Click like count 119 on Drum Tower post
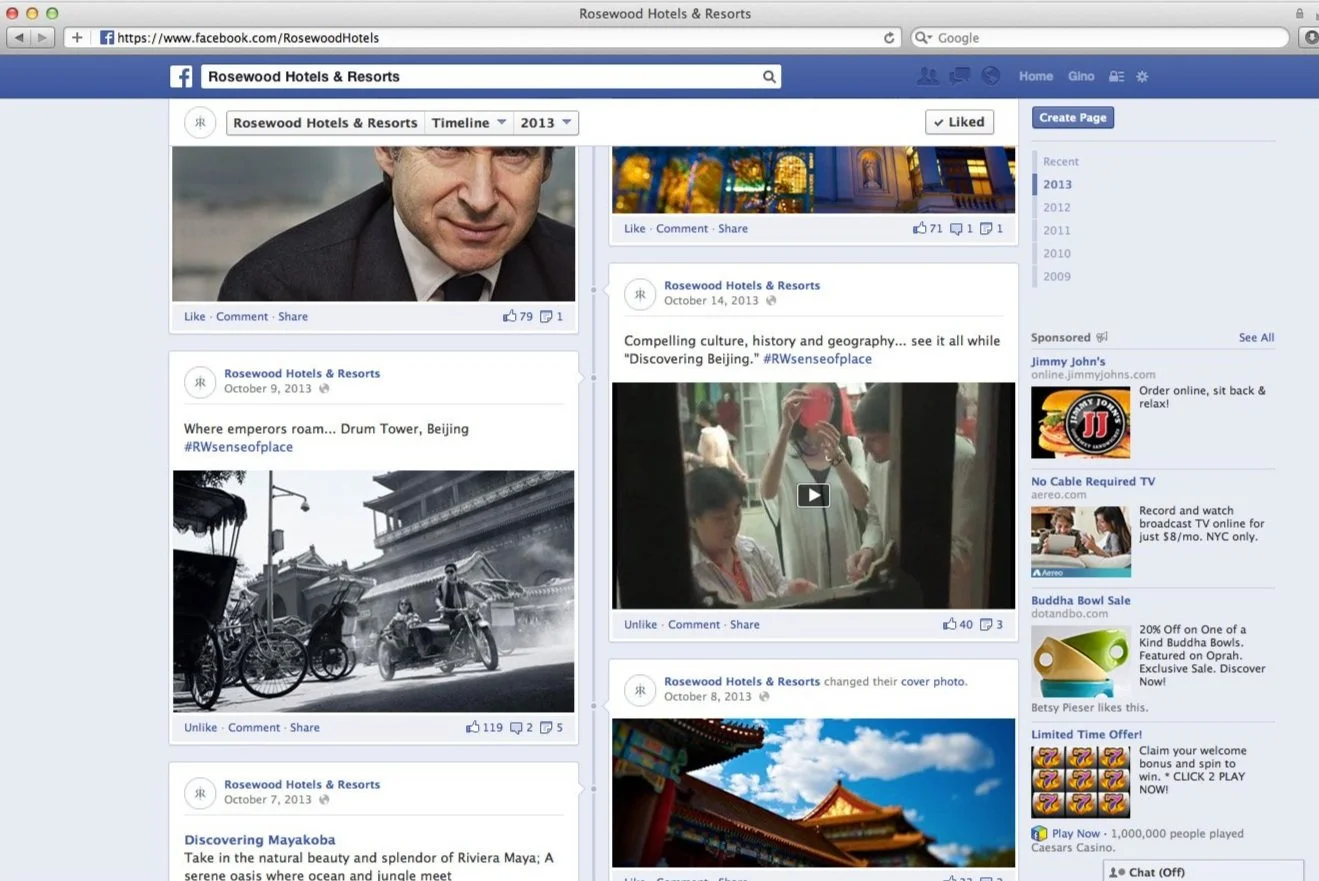The width and height of the screenshot is (1319, 881). pyautogui.click(x=484, y=727)
